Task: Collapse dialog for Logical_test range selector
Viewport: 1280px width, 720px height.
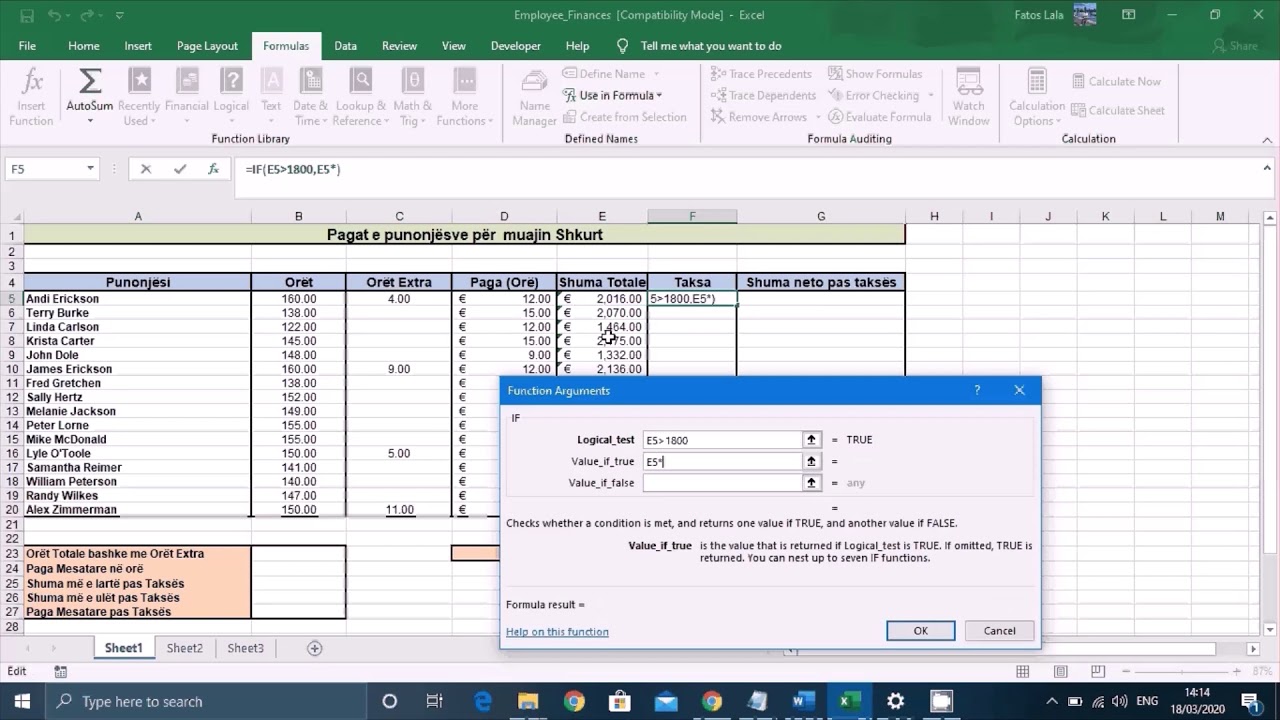Action: (811, 440)
